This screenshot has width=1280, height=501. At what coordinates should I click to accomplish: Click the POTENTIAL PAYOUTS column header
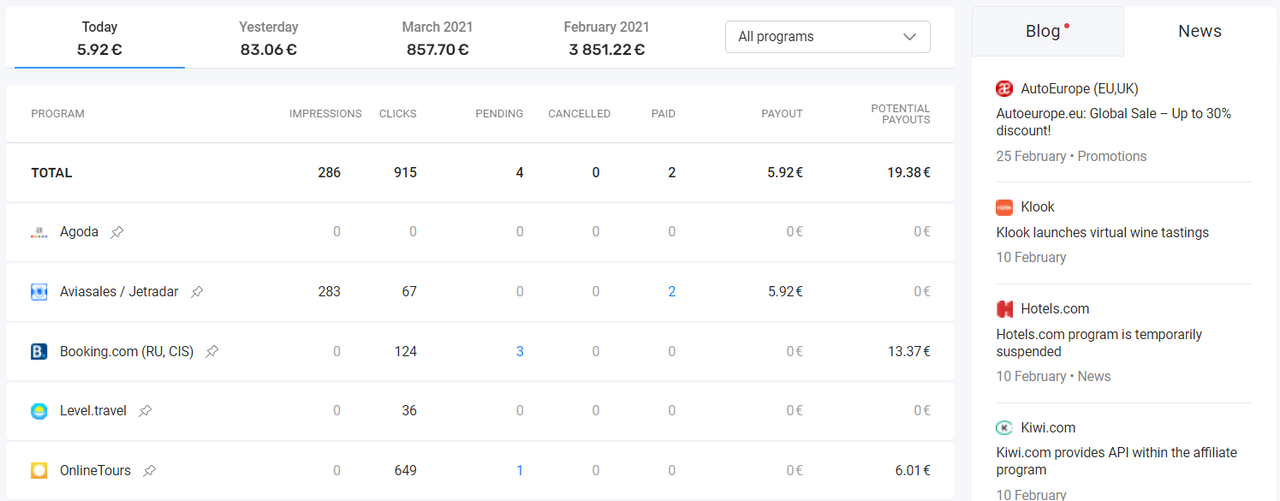point(900,114)
